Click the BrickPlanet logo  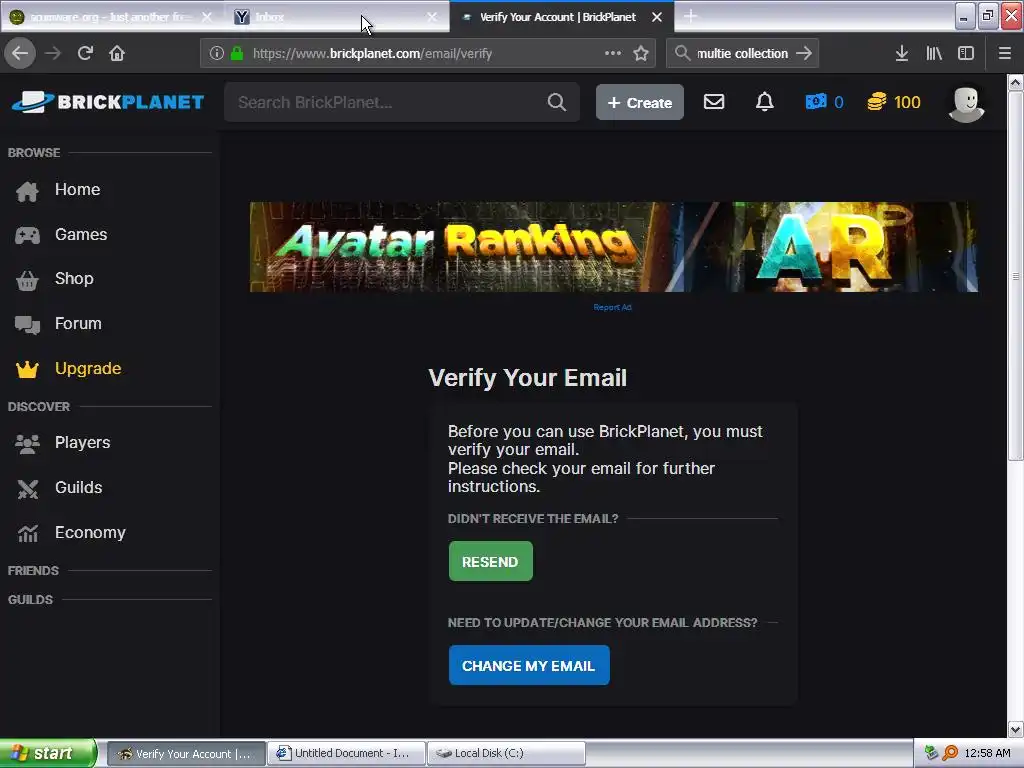(108, 102)
